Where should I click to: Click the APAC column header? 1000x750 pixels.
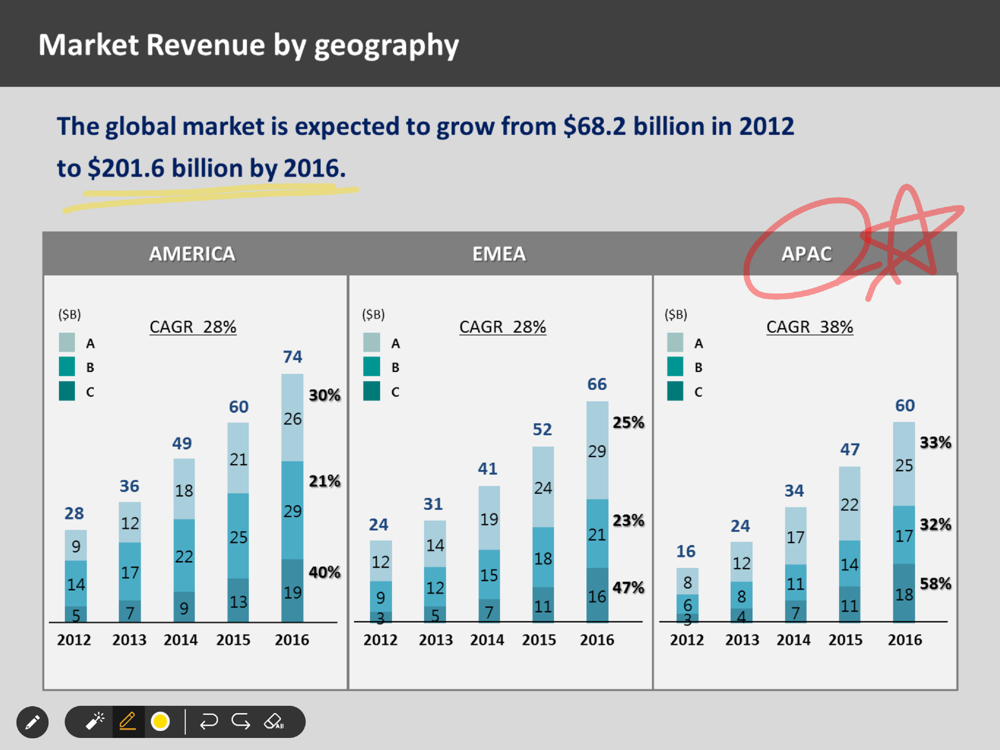click(806, 254)
